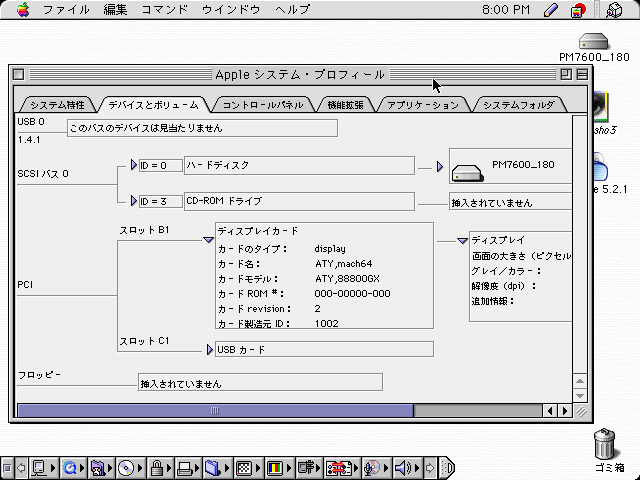This screenshot has height=480, width=640.
Task: Switch to the コントロールパネル tab
Action: click(x=263, y=105)
